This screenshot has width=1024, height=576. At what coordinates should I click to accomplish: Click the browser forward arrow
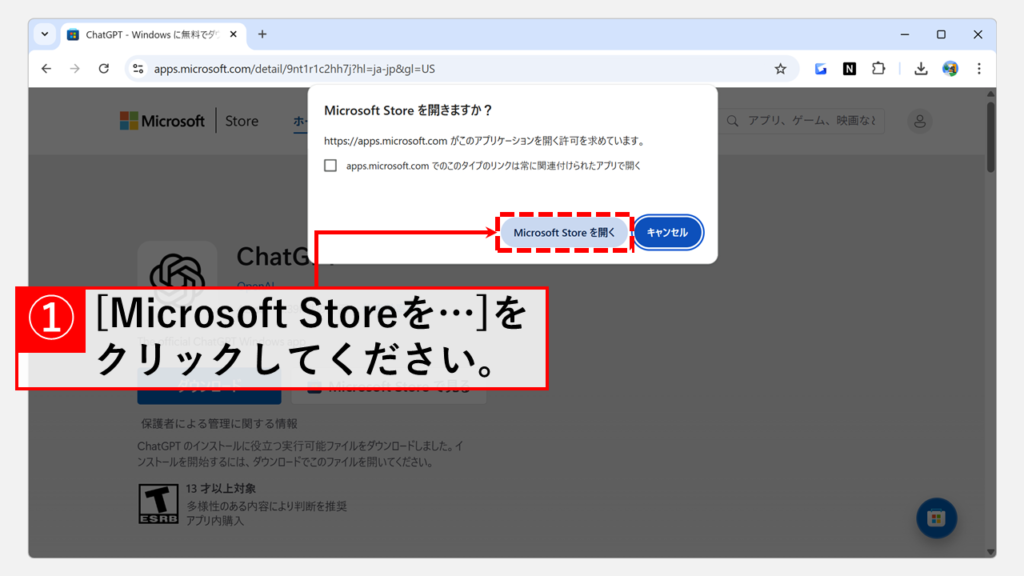pyautogui.click(x=75, y=69)
